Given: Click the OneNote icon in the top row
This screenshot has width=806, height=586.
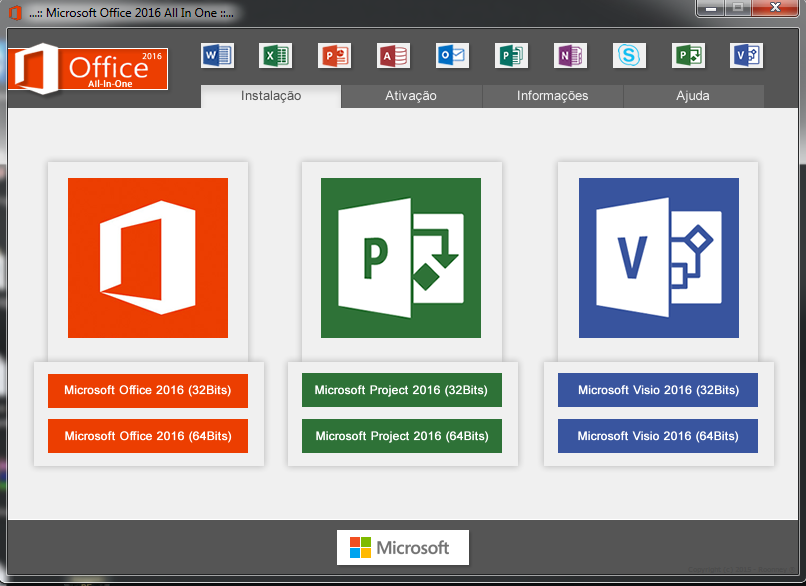Looking at the screenshot, I should pos(570,56).
